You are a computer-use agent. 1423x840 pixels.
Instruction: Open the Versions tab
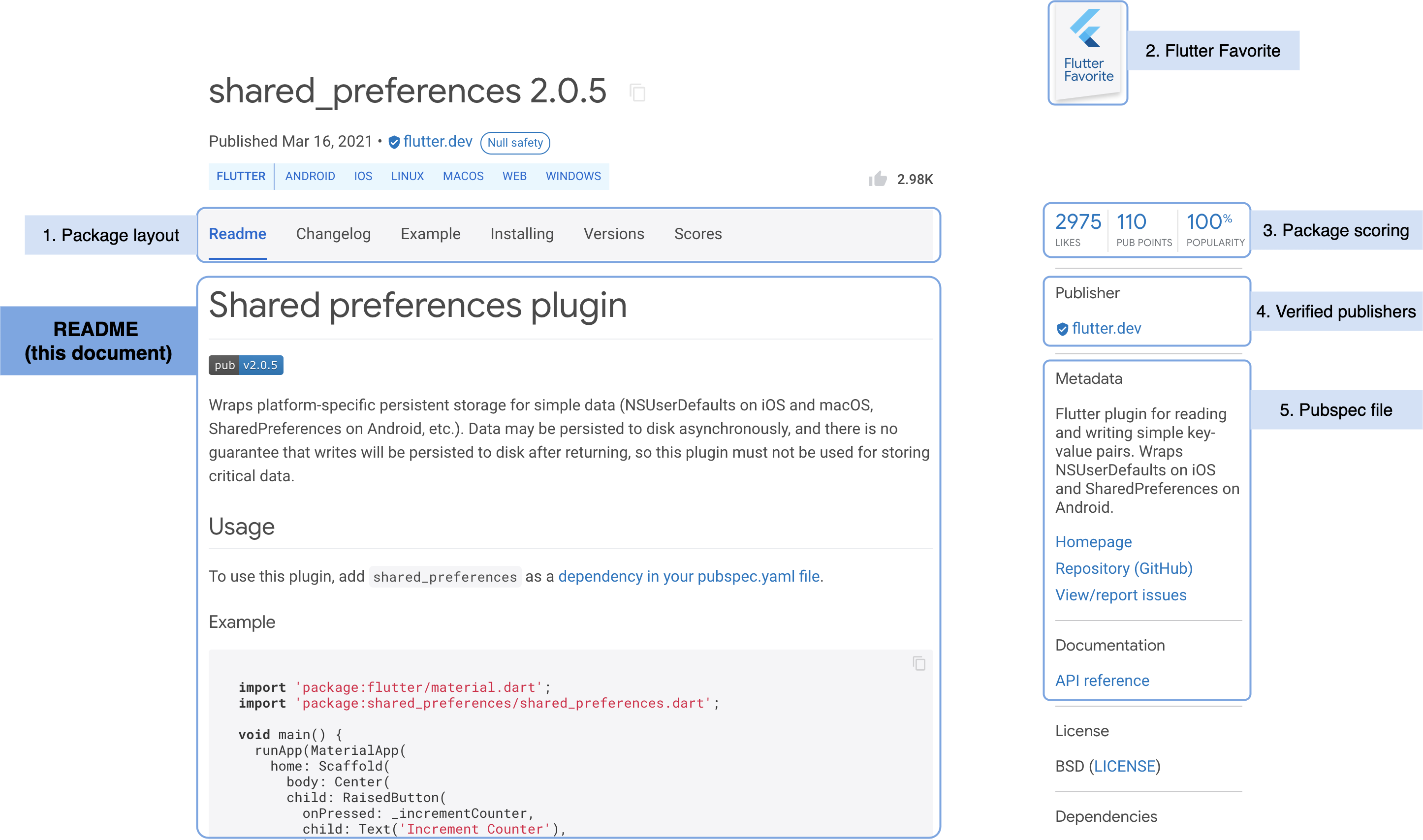[614, 234]
